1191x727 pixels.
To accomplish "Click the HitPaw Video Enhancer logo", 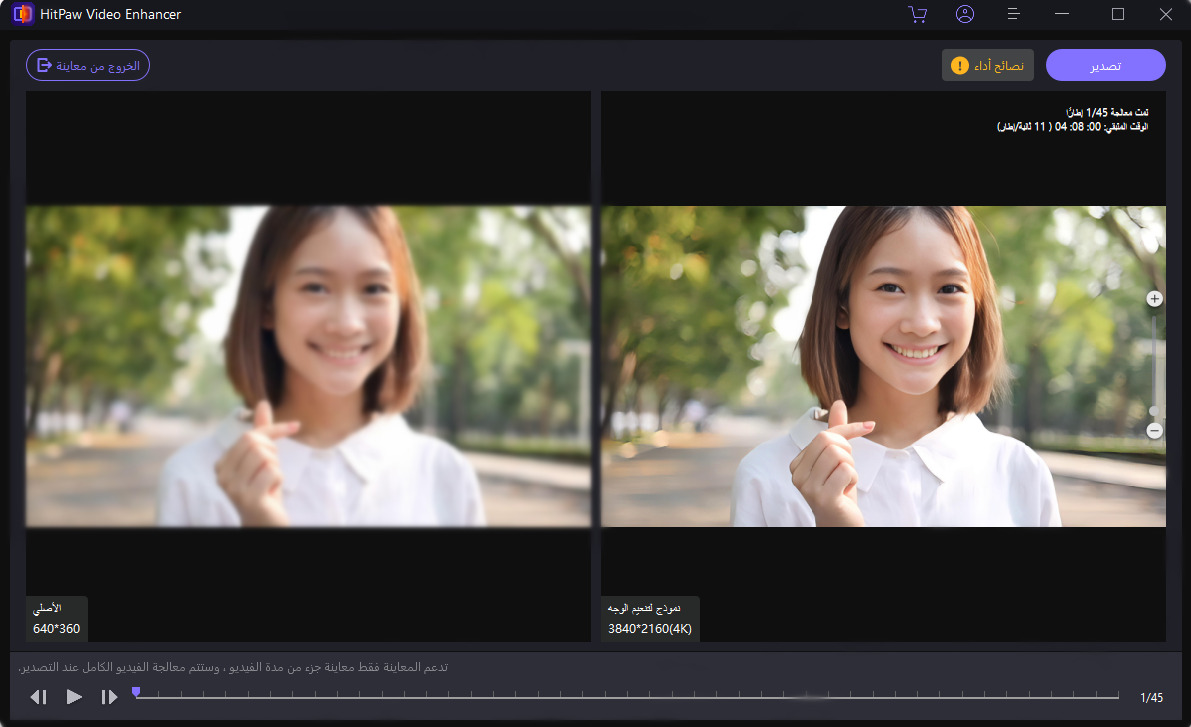I will [21, 14].
